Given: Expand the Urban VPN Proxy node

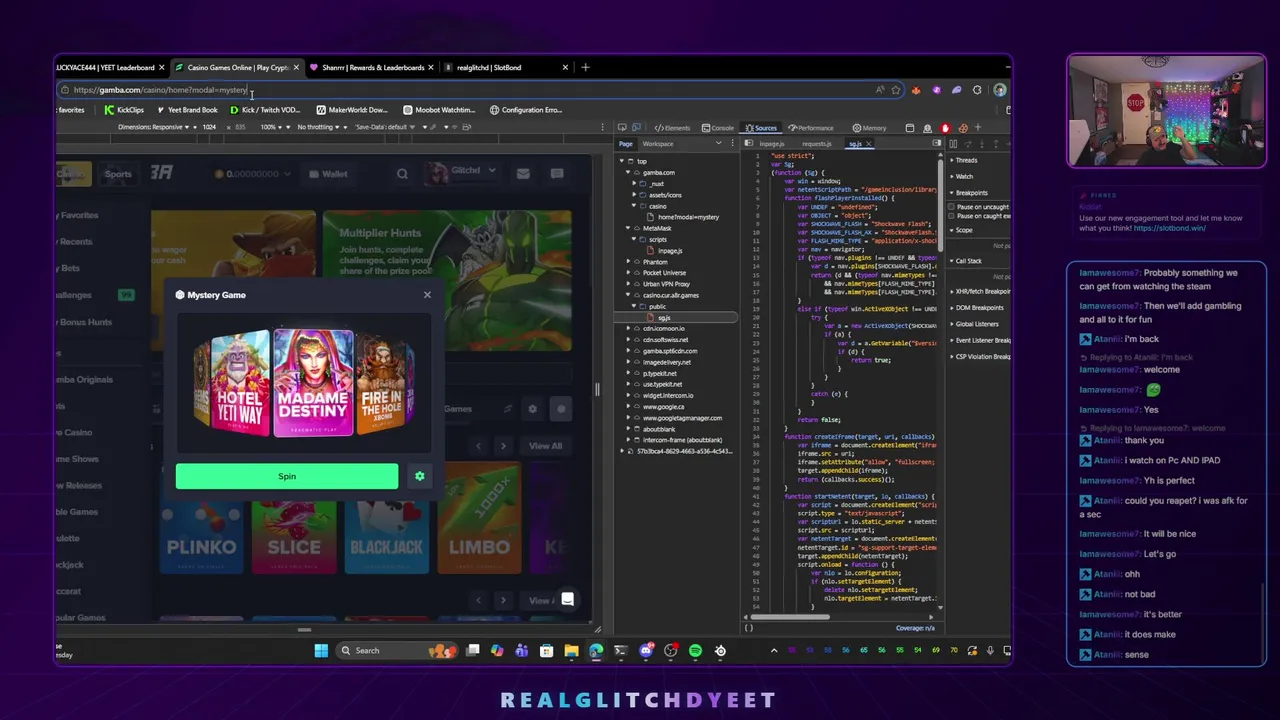Looking at the screenshot, I should coord(629,284).
